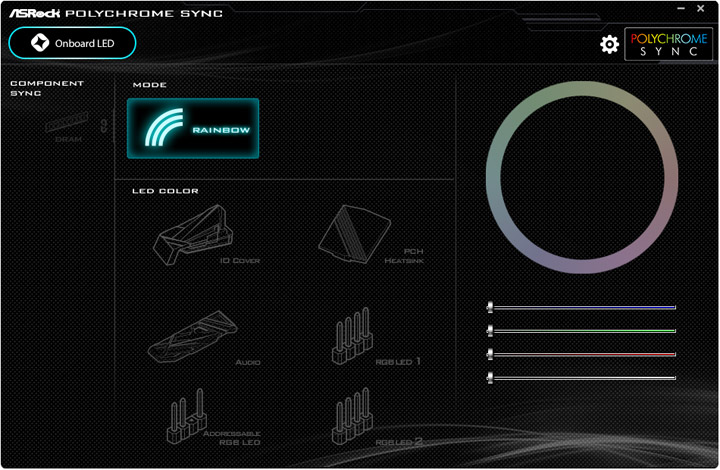
Task: Select the Onboard LED tab
Action: point(72,43)
